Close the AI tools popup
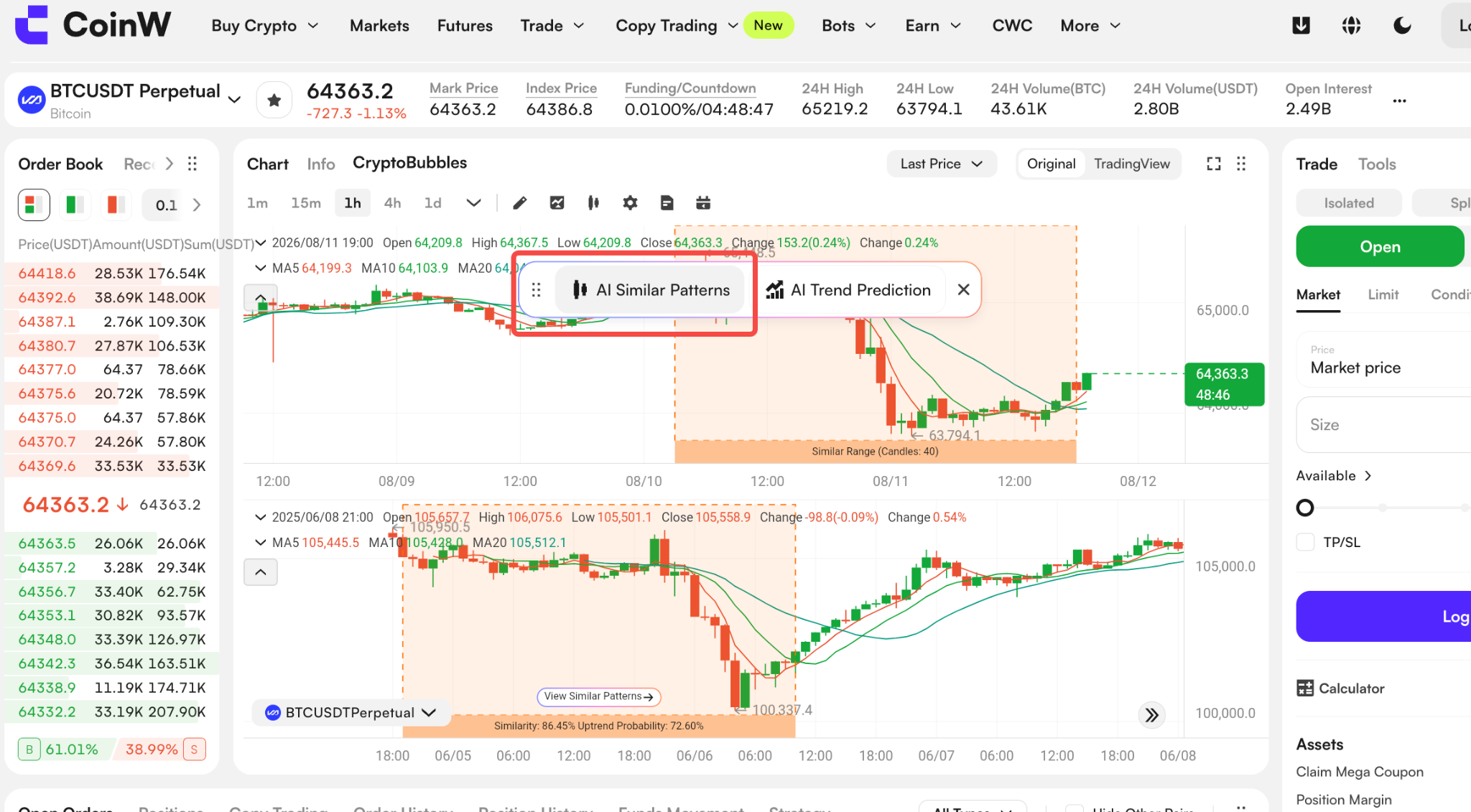The width and height of the screenshot is (1471, 812). (x=964, y=289)
